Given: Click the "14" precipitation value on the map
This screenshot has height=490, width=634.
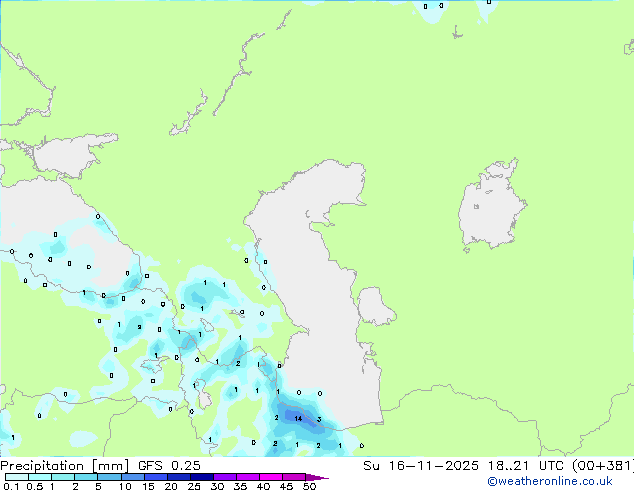Looking at the screenshot, I should pos(298,418).
